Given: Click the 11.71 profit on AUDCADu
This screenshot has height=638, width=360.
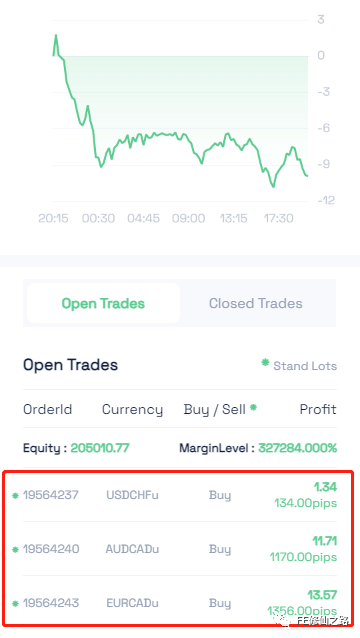Looking at the screenshot, I should click(x=325, y=541).
